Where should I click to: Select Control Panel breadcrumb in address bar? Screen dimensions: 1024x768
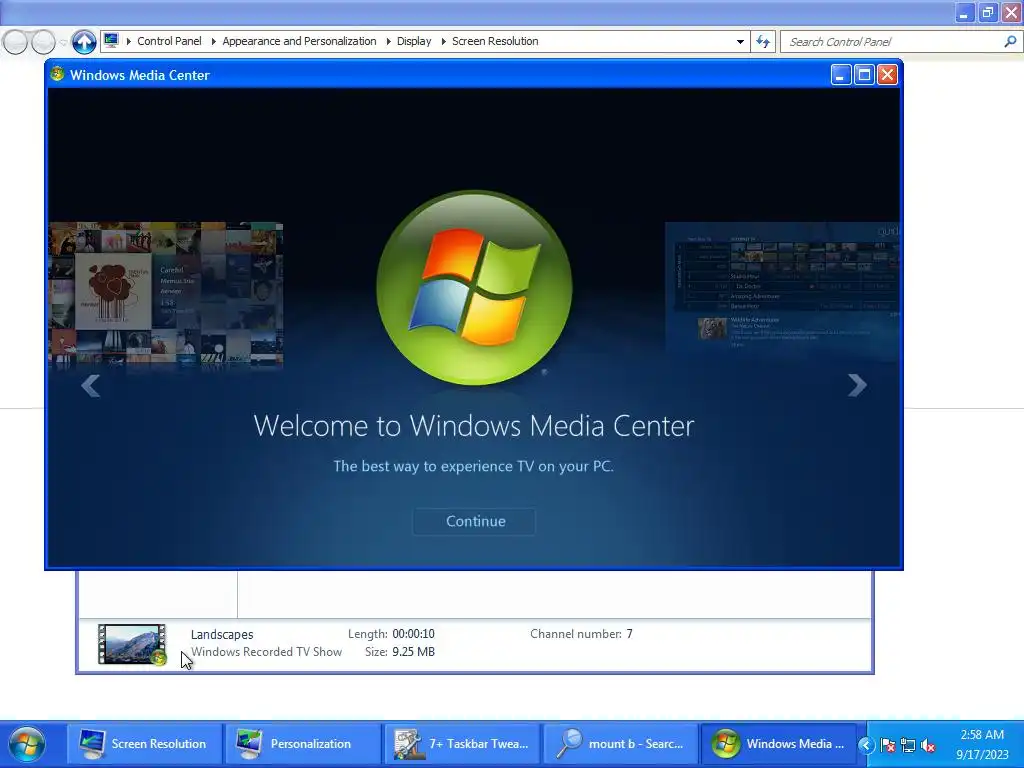click(x=169, y=41)
